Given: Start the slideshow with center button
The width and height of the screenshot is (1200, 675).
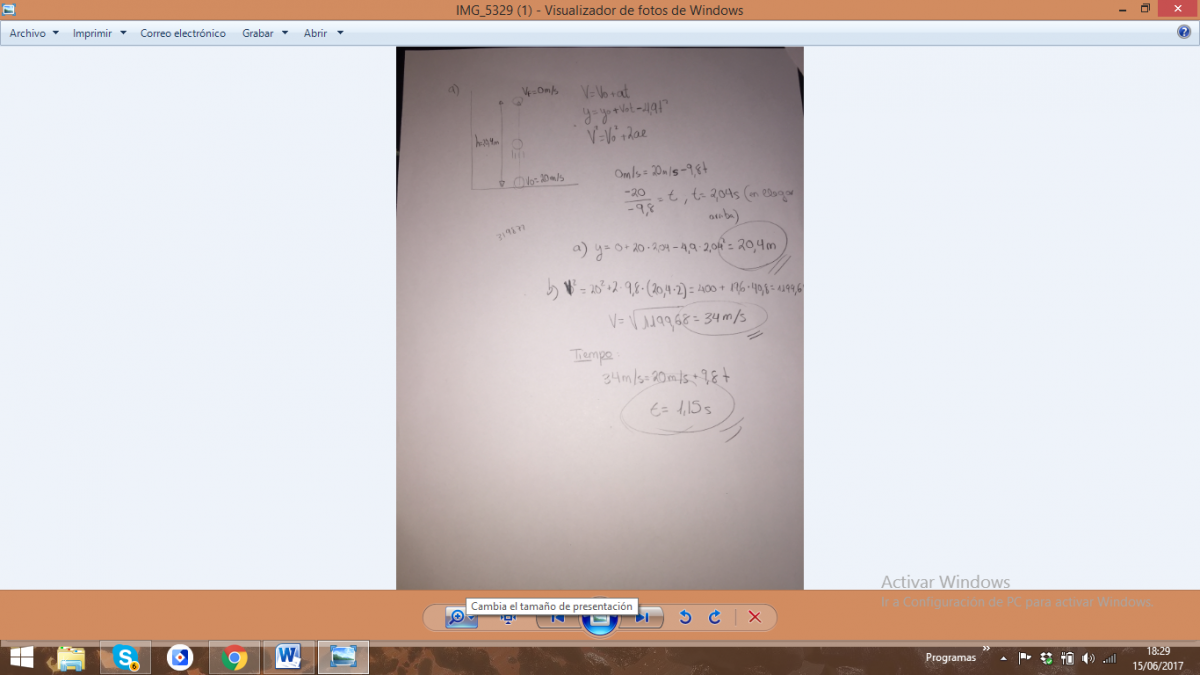Looking at the screenshot, I should coord(599,619).
